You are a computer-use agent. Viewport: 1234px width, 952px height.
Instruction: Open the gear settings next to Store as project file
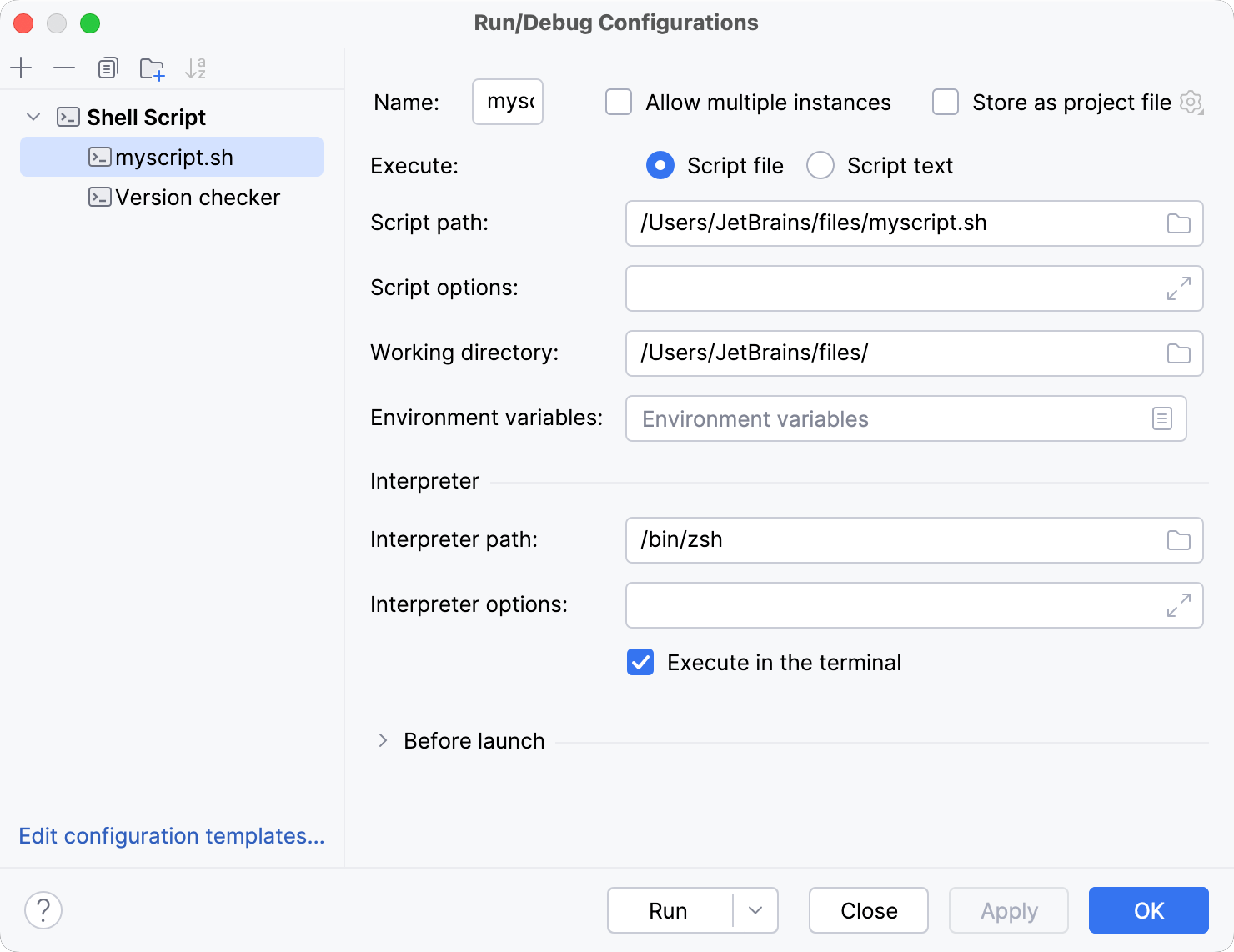pos(1191,102)
